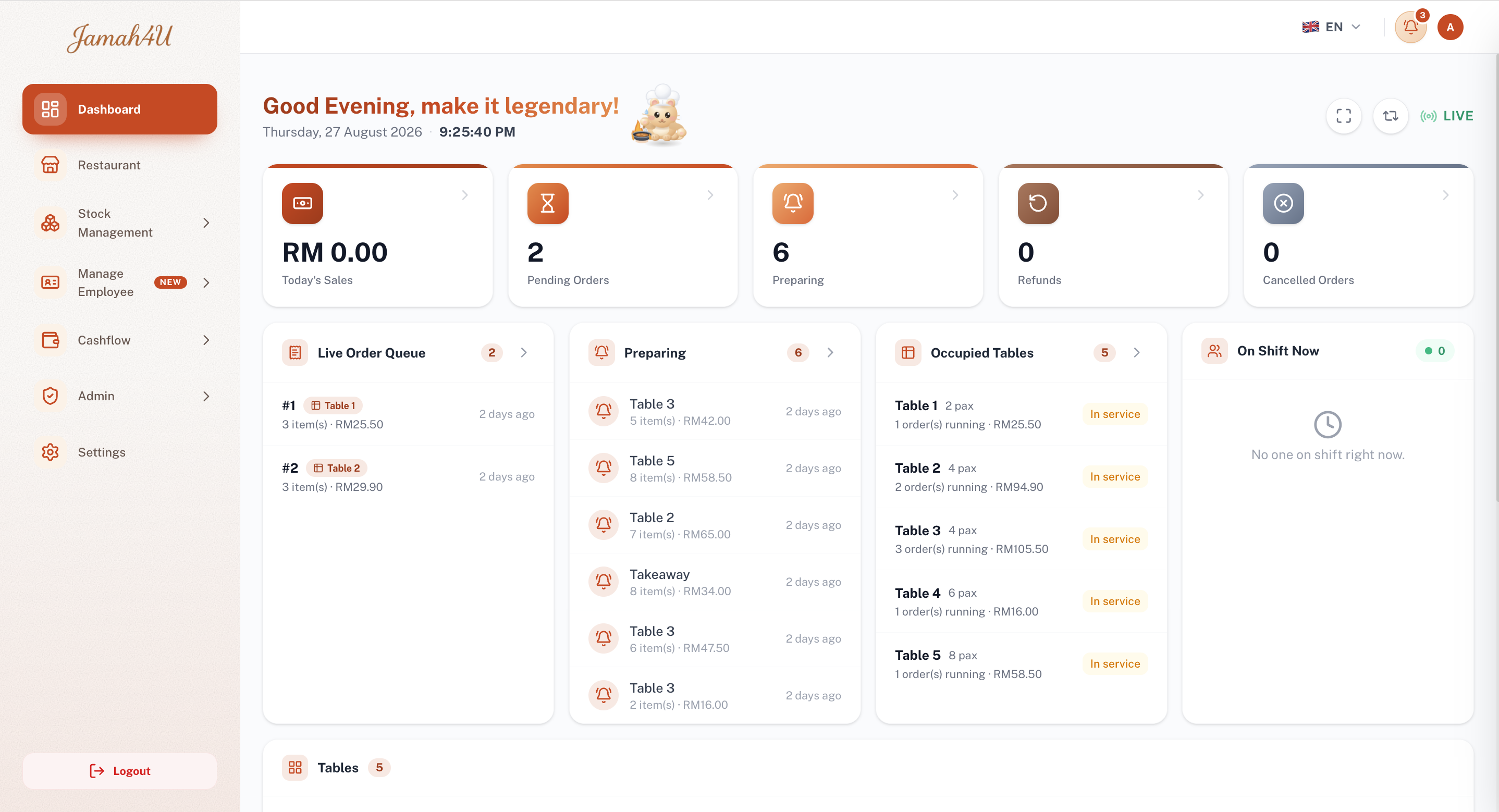Expand the Manage Employee submenu

pos(206,282)
